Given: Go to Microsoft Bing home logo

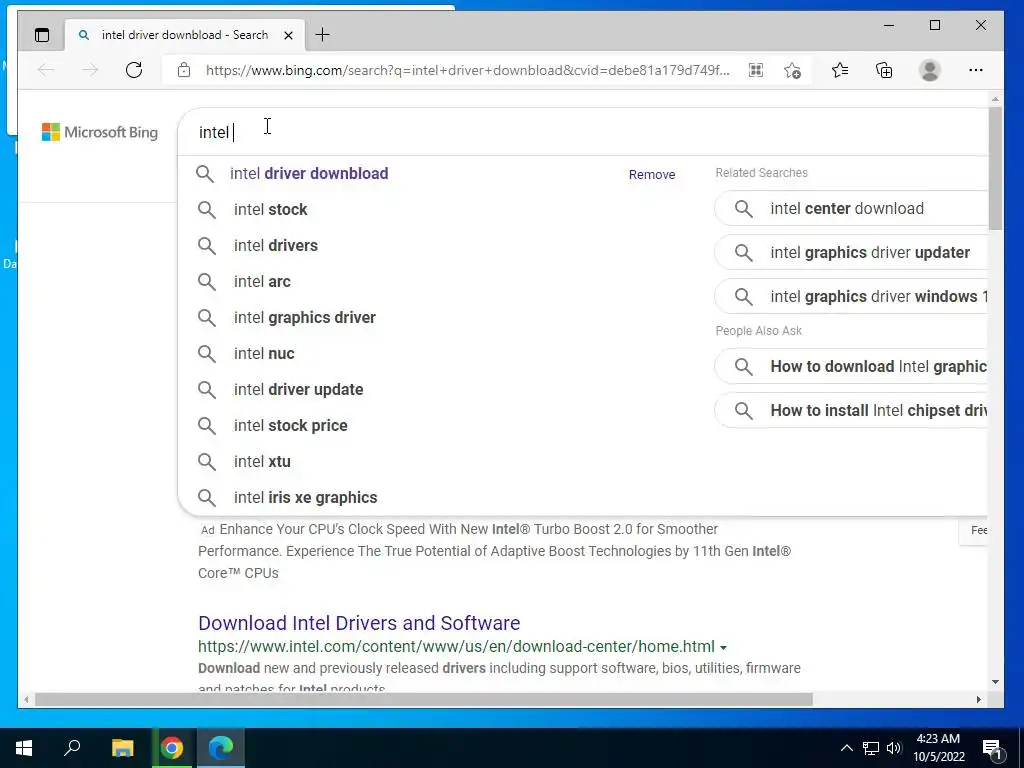Looking at the screenshot, I should point(100,132).
